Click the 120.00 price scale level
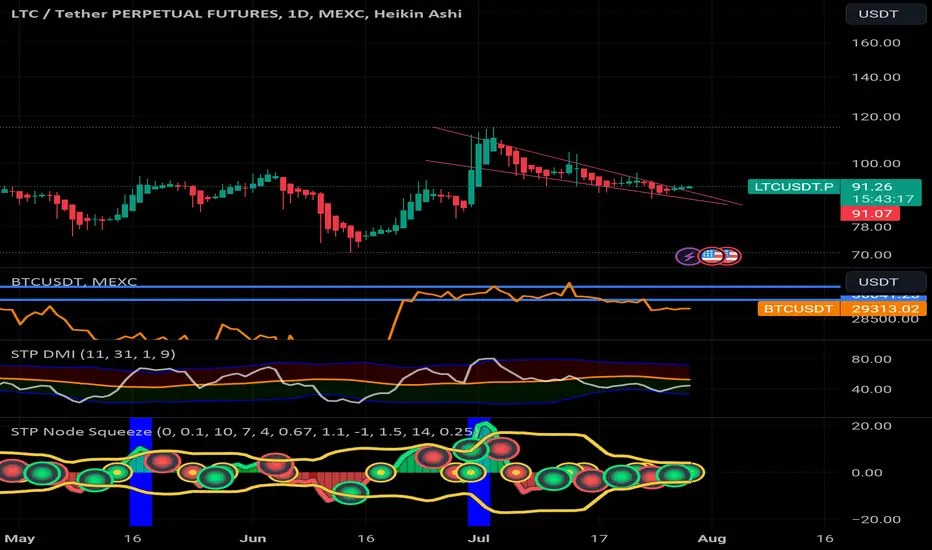The image size is (932, 550). click(876, 117)
